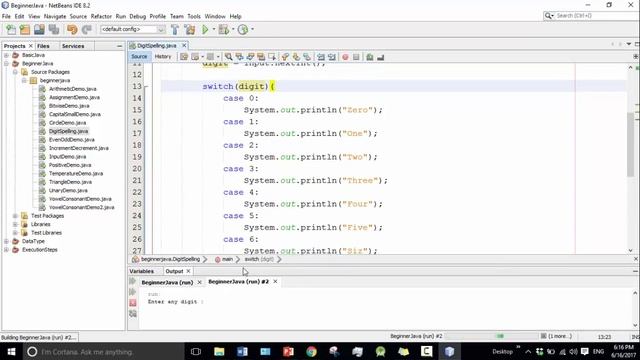Viewport: 640px width, 360px height.
Task: Minimize the Projects panel
Action: point(119,46)
